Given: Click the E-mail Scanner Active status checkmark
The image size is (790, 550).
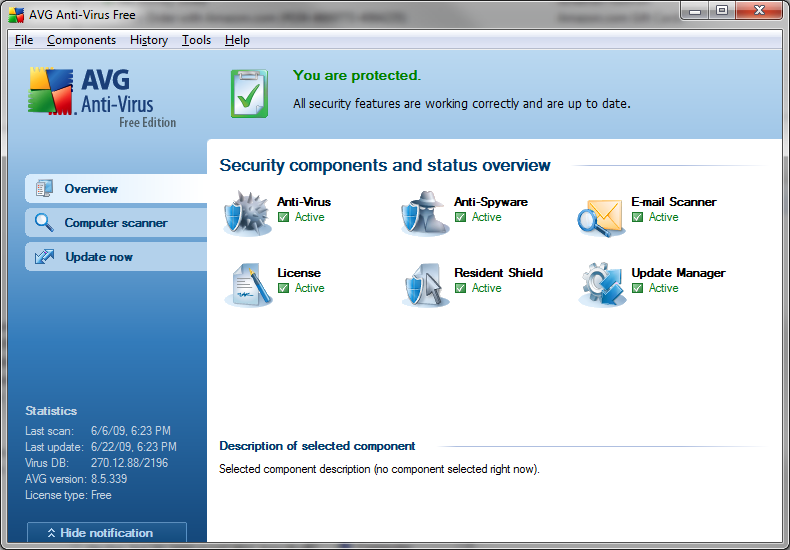Looking at the screenshot, I should [x=638, y=217].
